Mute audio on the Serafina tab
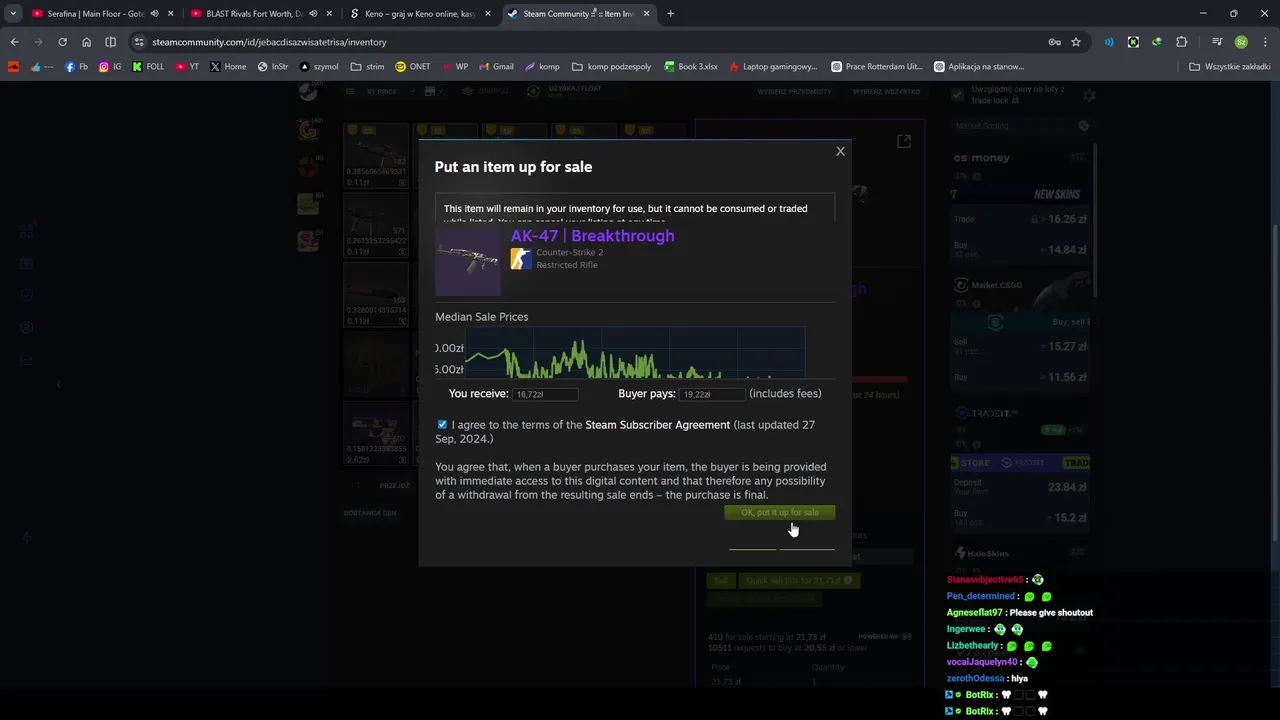1280x720 pixels. 154,14
